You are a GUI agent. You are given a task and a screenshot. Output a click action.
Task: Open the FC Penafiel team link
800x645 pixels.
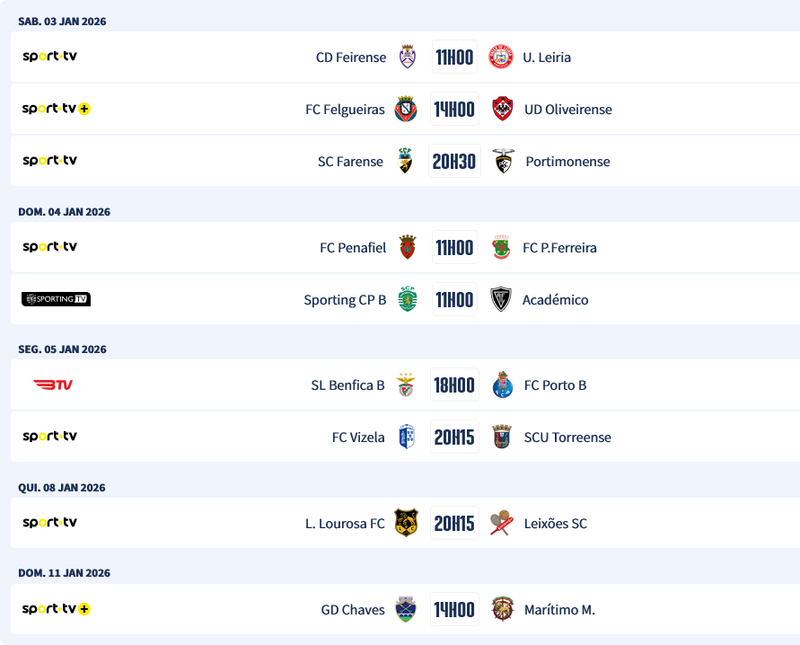pyautogui.click(x=352, y=247)
